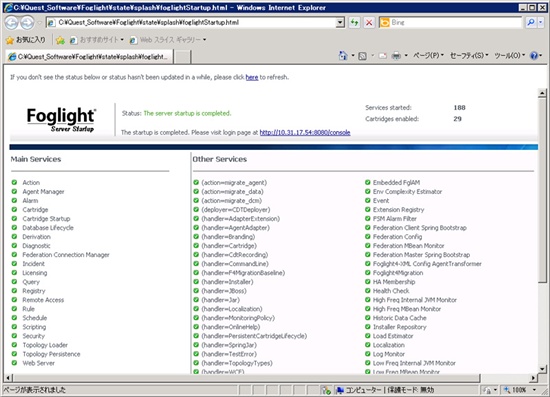Viewport: 550px width, 397px height.
Task: Click green status icon beside Embedded FglAM
Action: tap(368, 182)
